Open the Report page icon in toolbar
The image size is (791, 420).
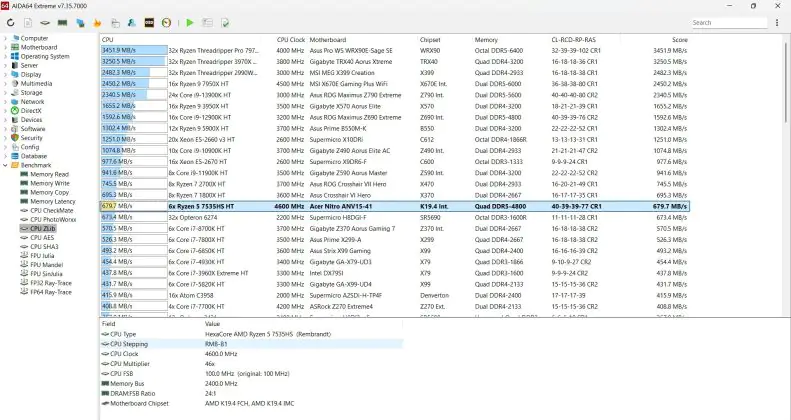28,23
